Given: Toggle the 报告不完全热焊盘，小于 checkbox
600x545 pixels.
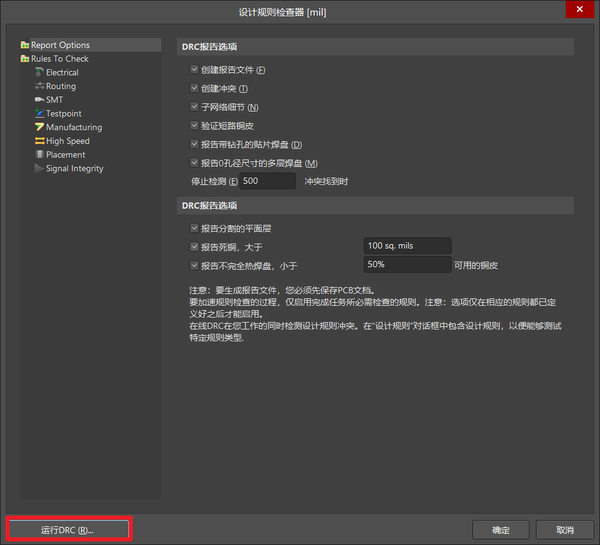Looking at the screenshot, I should [x=194, y=265].
